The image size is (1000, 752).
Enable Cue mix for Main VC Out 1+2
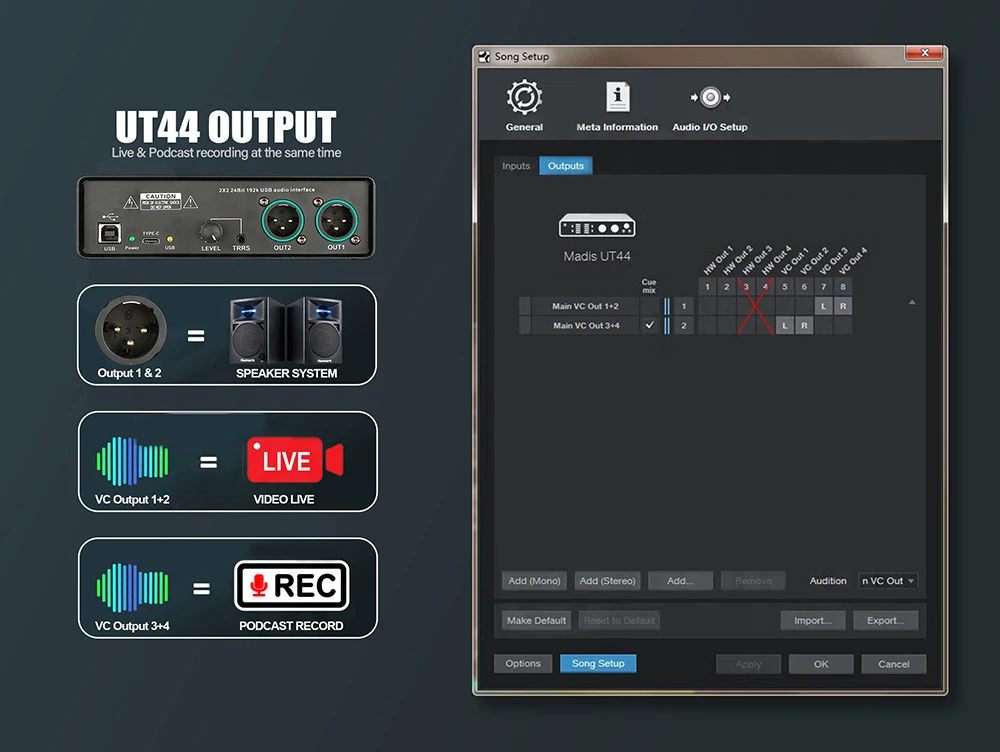pyautogui.click(x=650, y=306)
